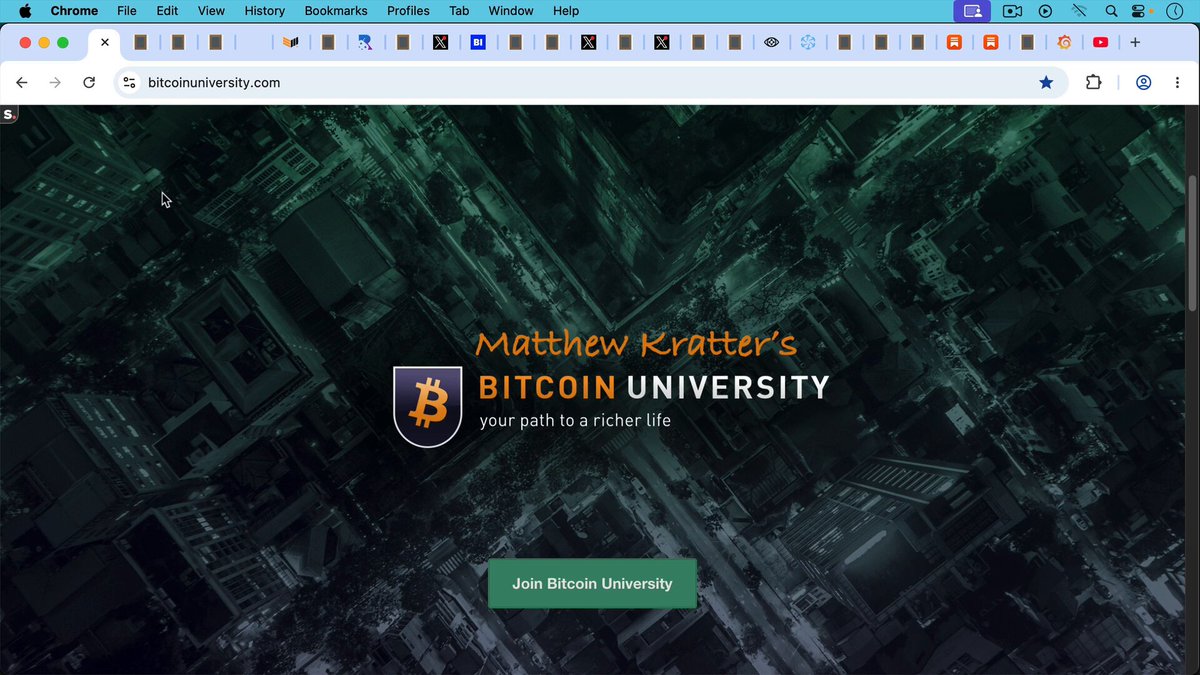Open macOS Spotlight search icon
This screenshot has width=1200, height=675.
pos(1112,11)
